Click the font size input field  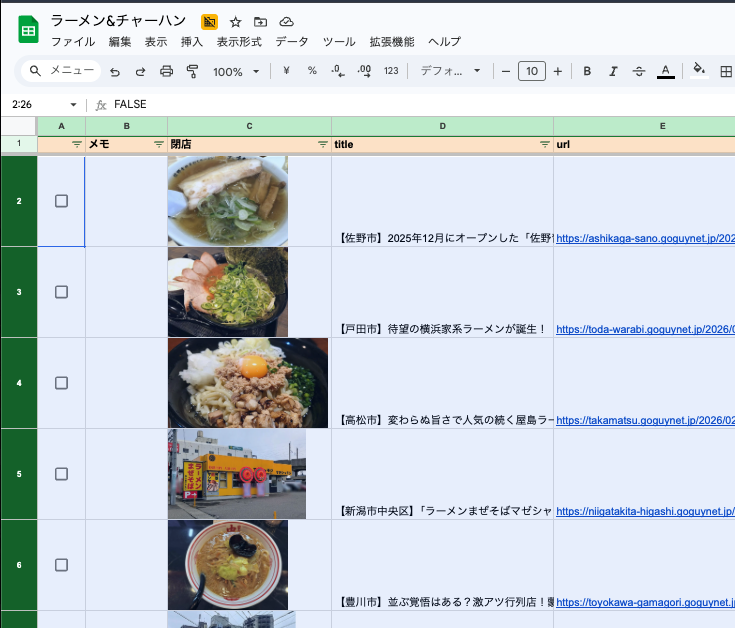531,71
